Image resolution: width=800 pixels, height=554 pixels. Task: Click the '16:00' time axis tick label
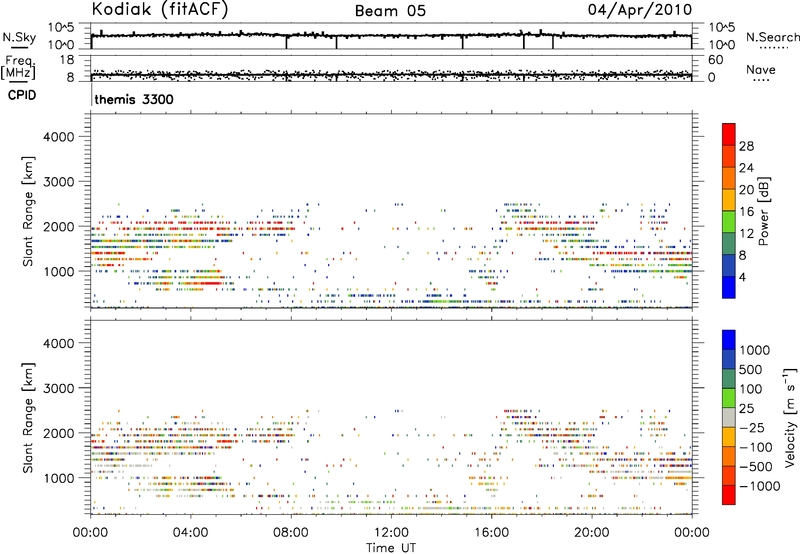point(491,533)
